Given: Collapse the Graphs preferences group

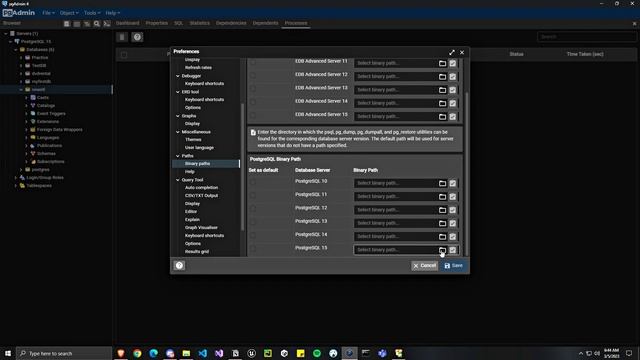Looking at the screenshot, I should (178, 116).
